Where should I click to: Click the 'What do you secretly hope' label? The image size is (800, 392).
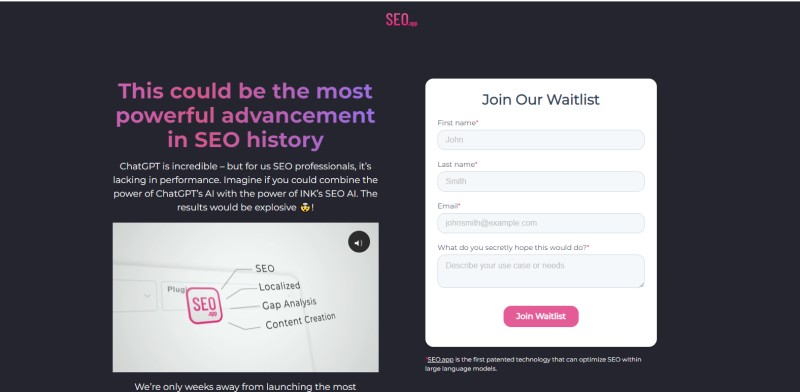(x=513, y=248)
